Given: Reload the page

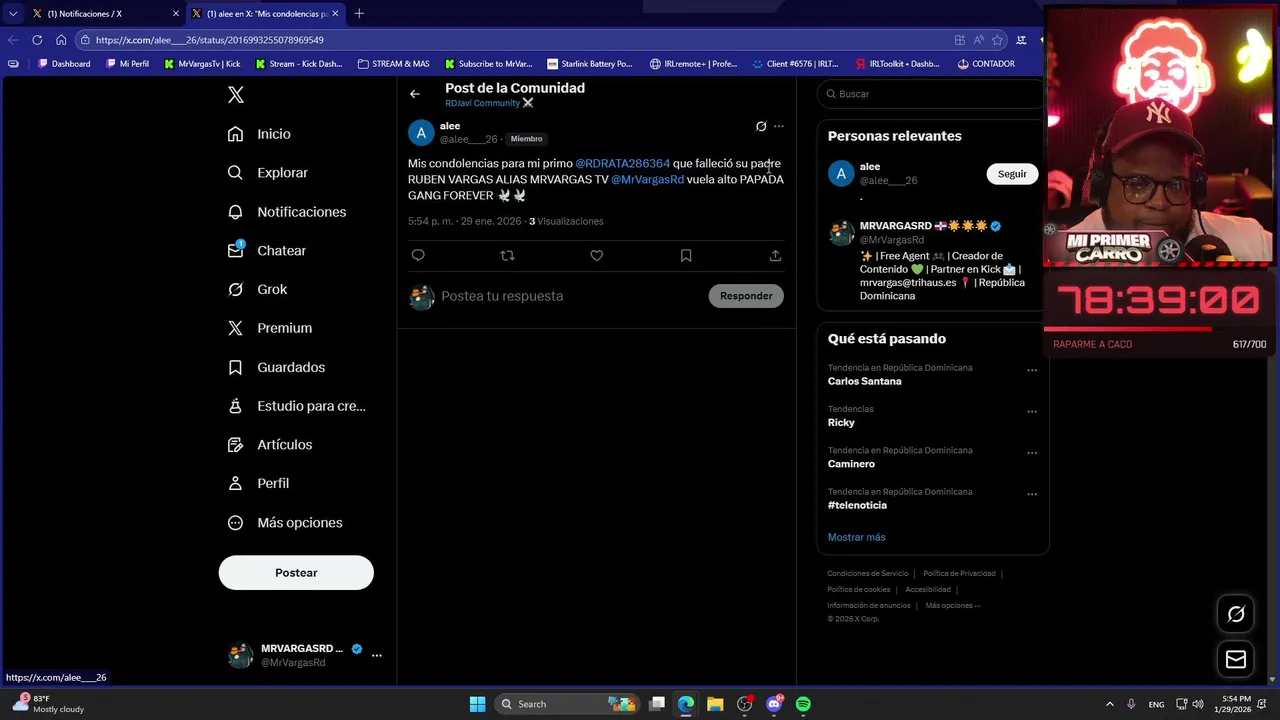Looking at the screenshot, I should tap(37, 40).
